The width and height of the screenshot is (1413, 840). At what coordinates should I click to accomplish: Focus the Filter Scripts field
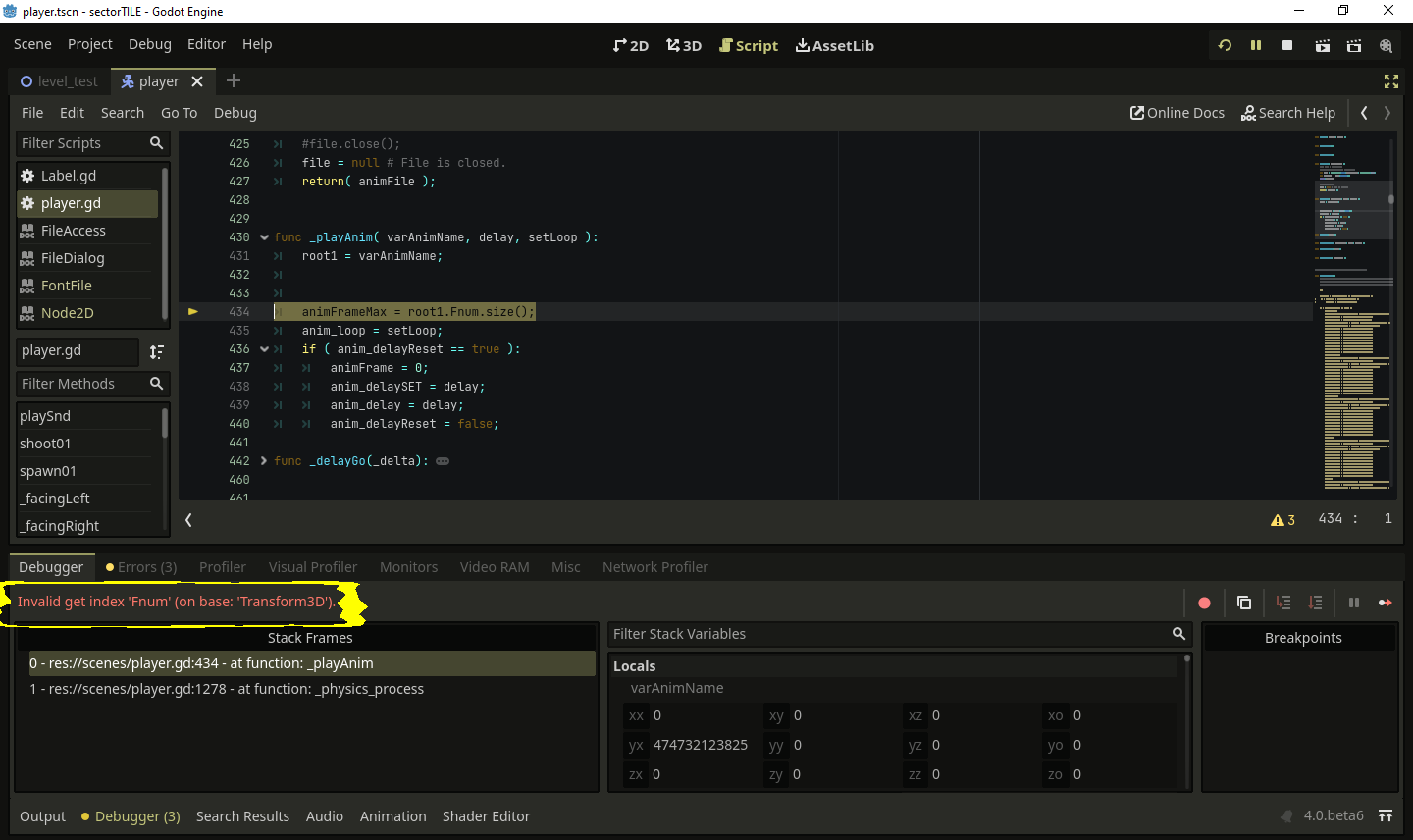tap(93, 143)
